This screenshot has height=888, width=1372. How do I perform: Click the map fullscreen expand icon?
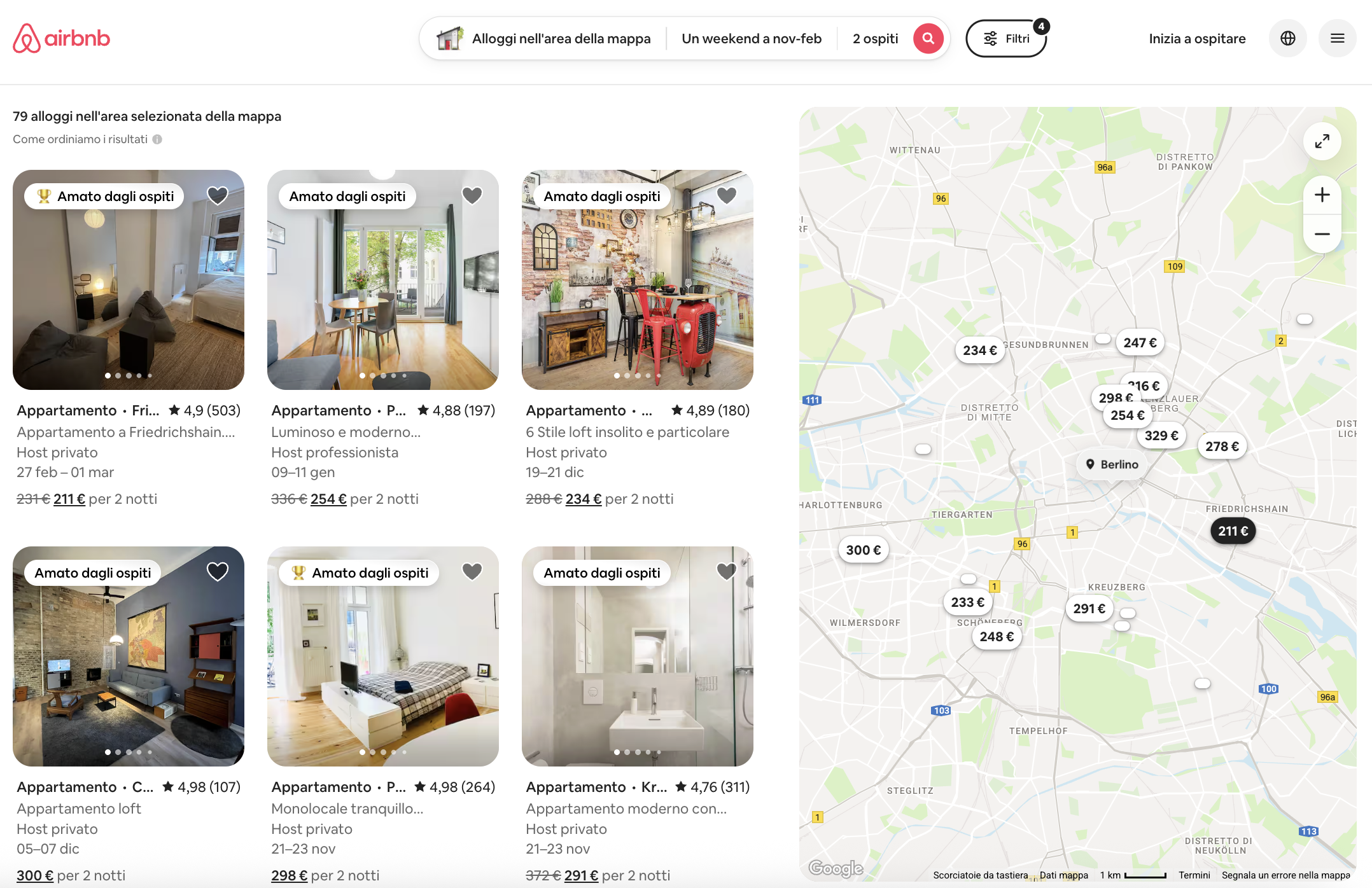1322,141
